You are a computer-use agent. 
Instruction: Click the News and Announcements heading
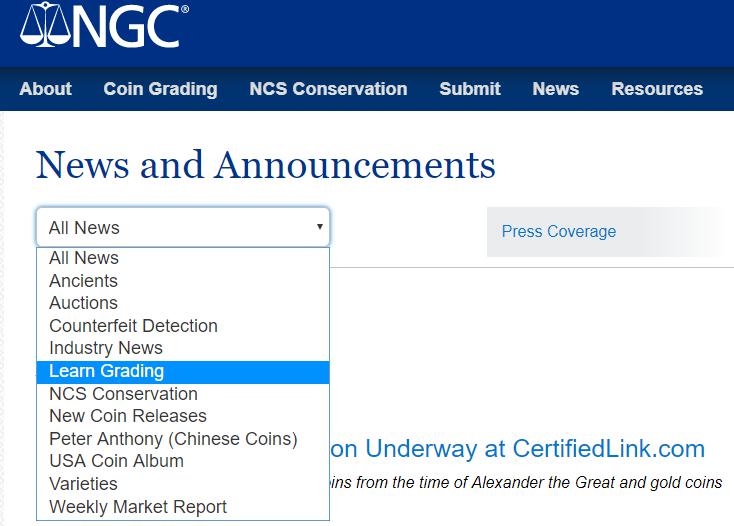coord(265,165)
